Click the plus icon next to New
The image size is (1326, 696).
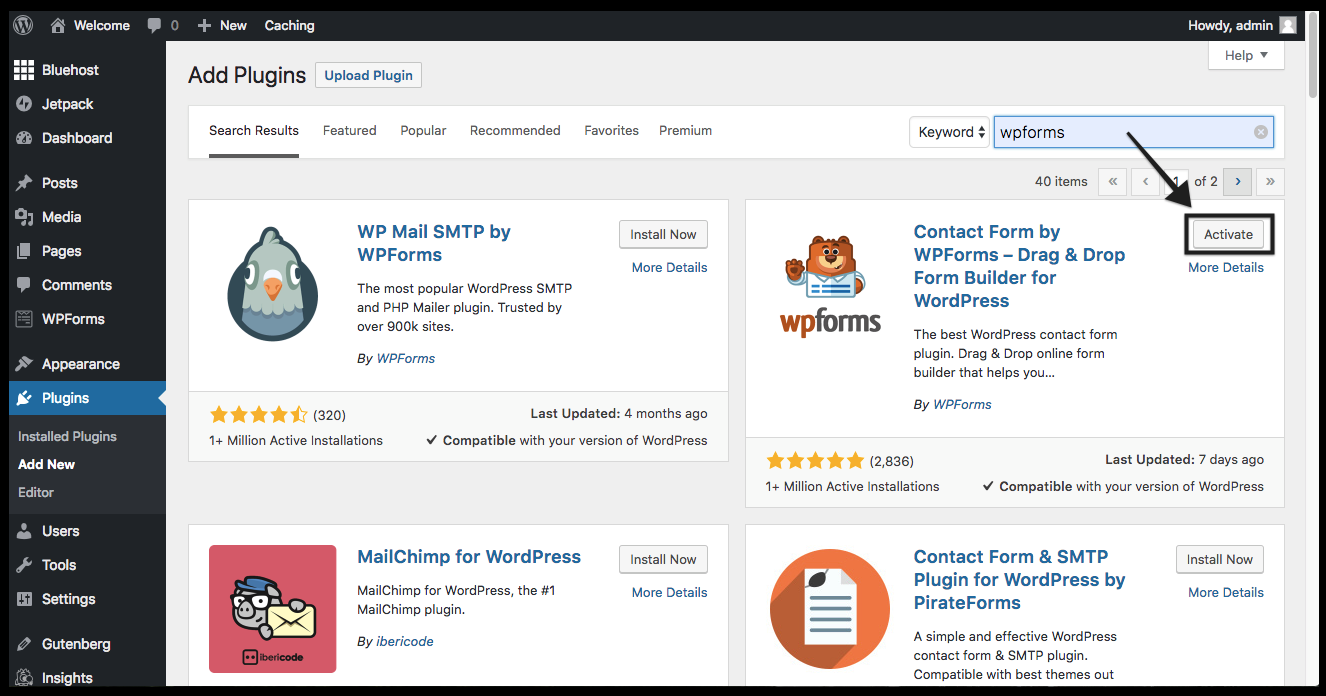tap(205, 26)
